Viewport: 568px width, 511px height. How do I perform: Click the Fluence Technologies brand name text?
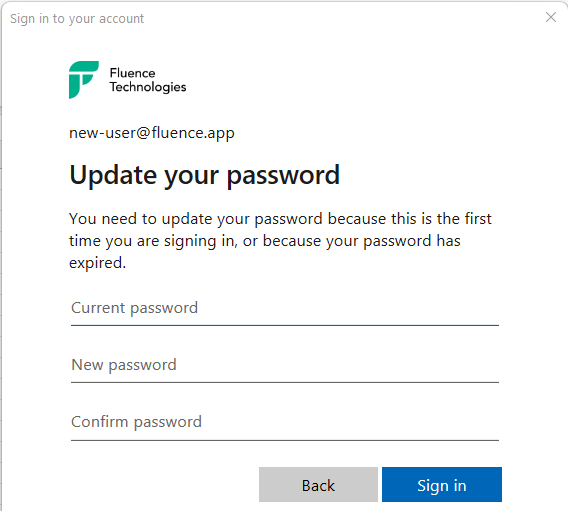point(148,80)
